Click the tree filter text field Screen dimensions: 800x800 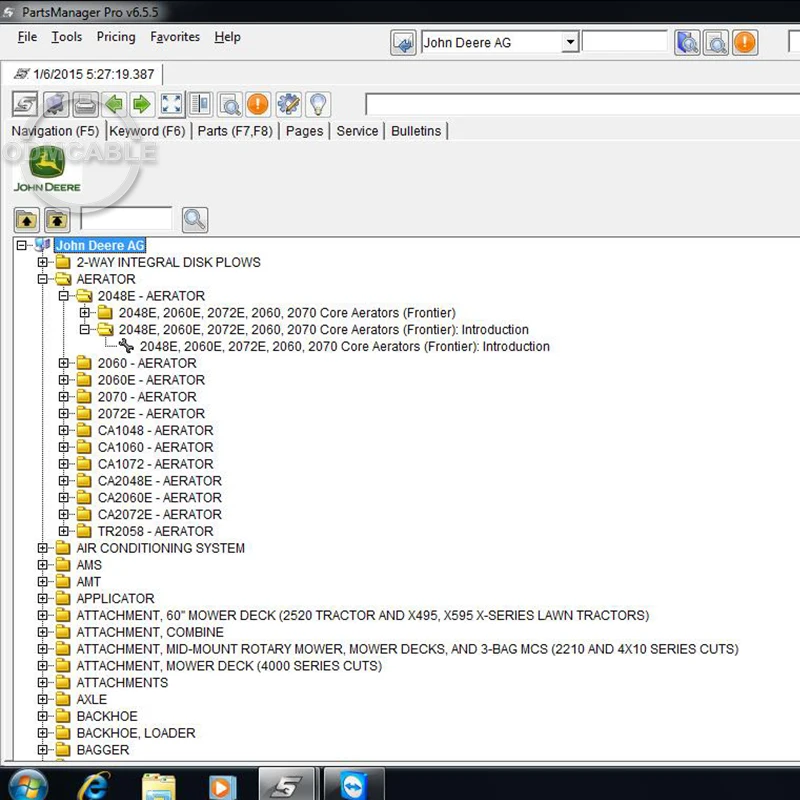point(126,218)
